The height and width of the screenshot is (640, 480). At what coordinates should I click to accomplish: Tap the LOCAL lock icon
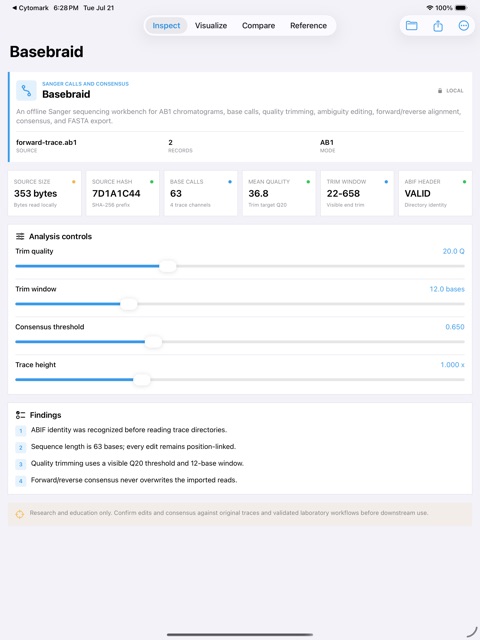pyautogui.click(x=440, y=91)
